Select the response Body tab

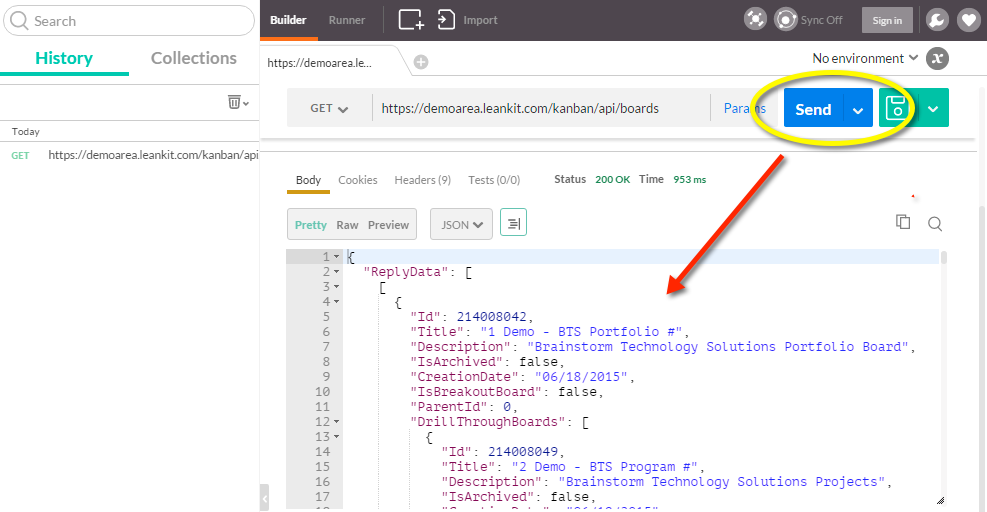coord(308,180)
